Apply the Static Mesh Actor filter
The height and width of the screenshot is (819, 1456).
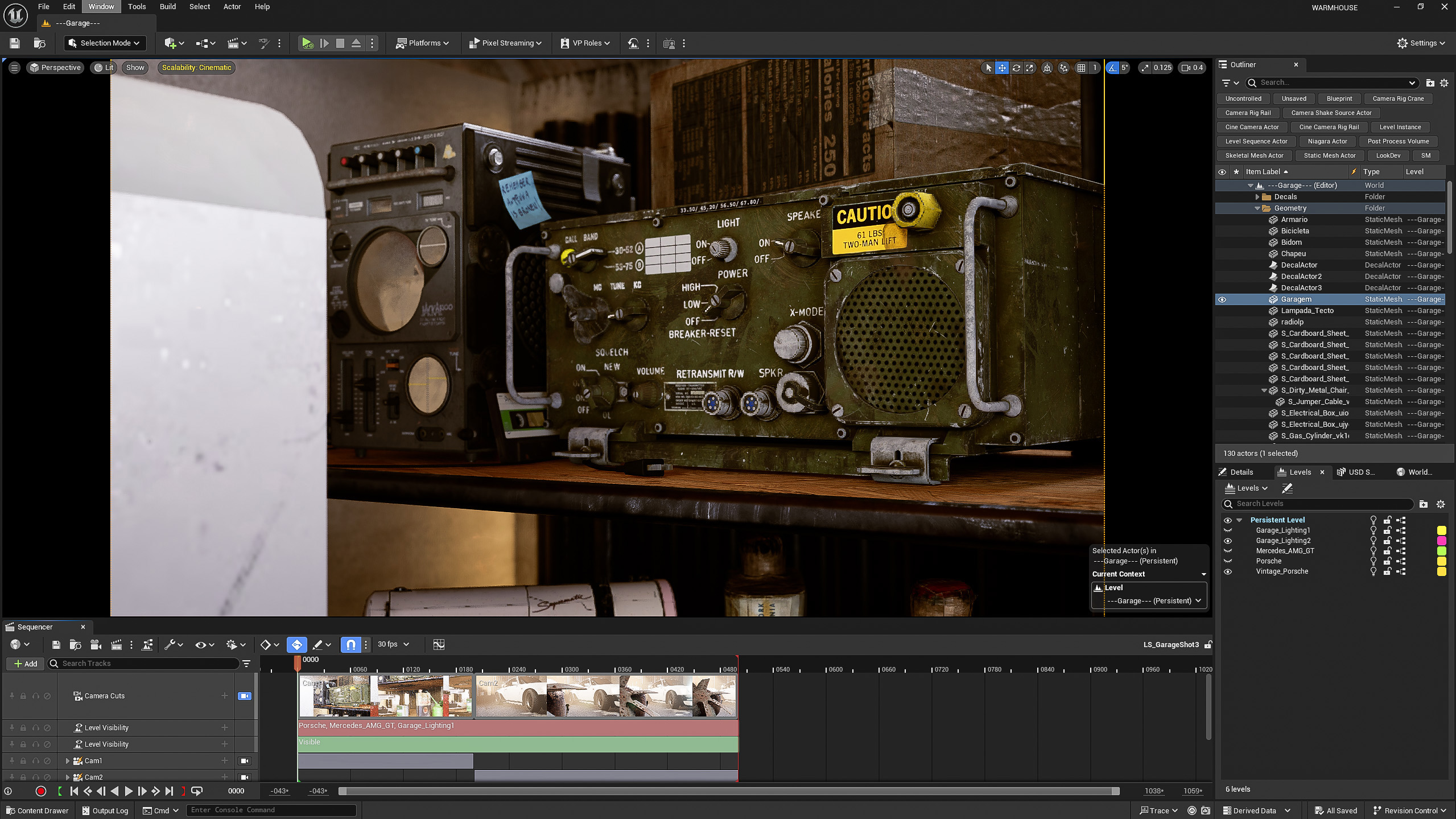(1329, 155)
